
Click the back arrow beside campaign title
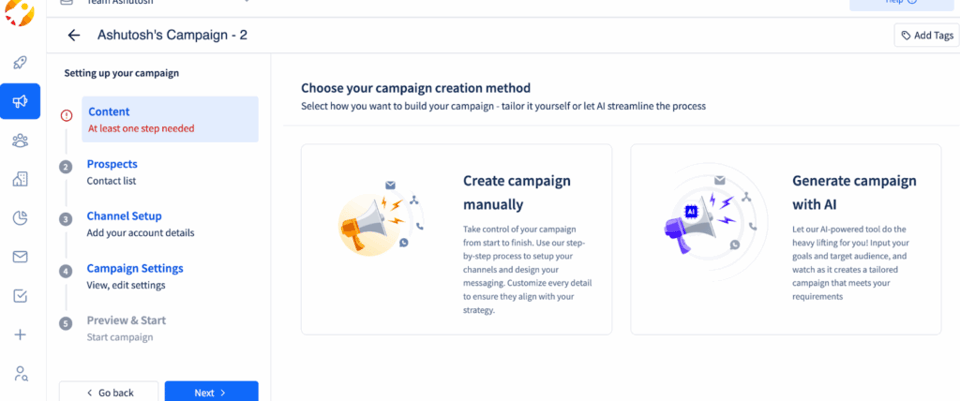(74, 36)
